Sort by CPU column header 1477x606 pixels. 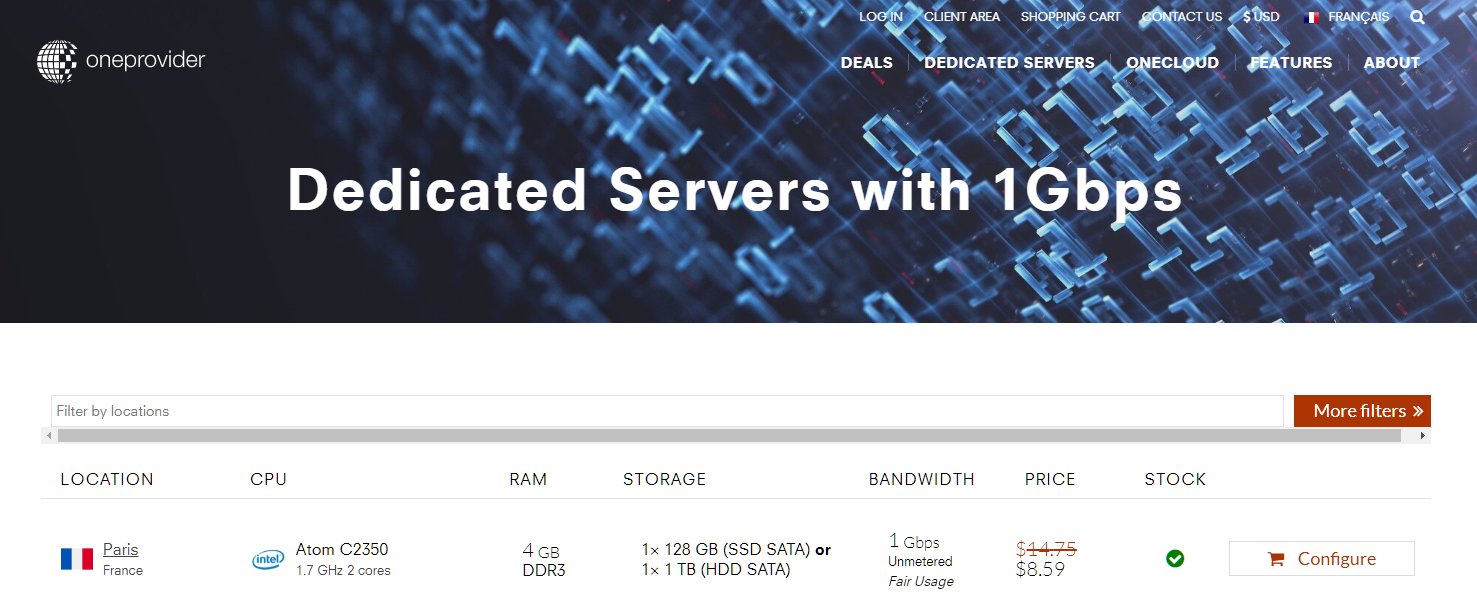[x=269, y=479]
